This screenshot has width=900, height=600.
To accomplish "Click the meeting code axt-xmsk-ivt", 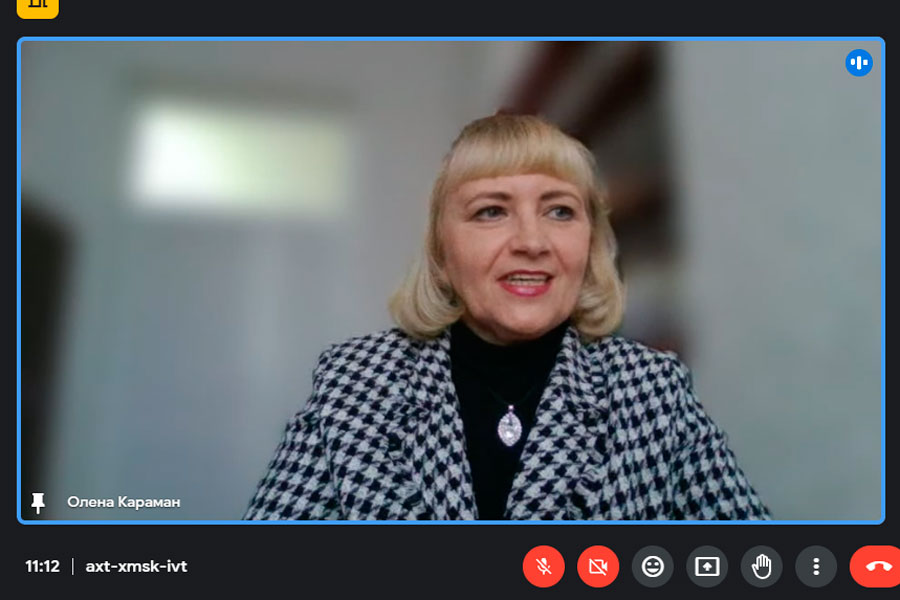I will coord(136,566).
